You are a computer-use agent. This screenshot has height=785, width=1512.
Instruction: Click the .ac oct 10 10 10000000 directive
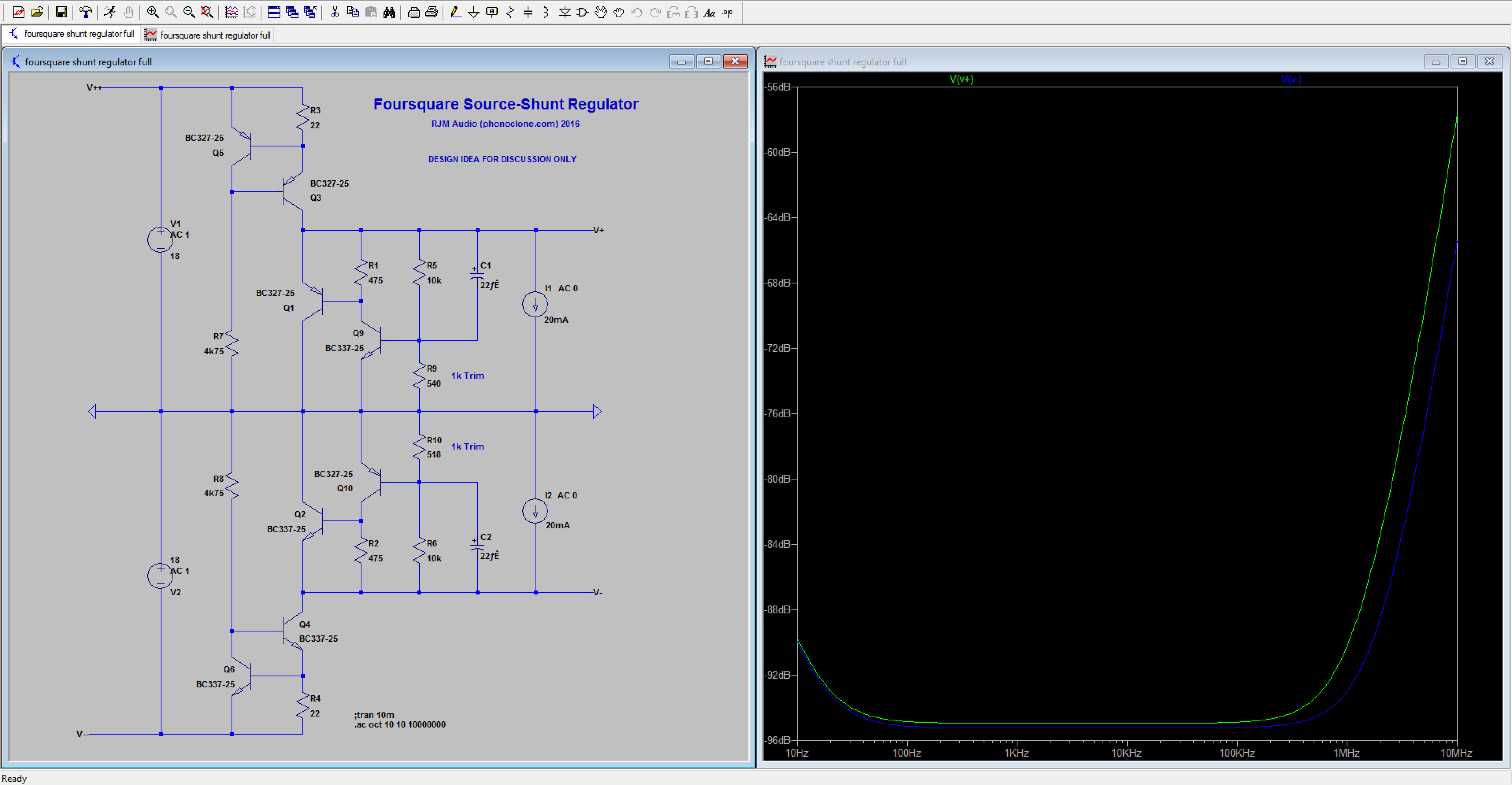(400, 725)
